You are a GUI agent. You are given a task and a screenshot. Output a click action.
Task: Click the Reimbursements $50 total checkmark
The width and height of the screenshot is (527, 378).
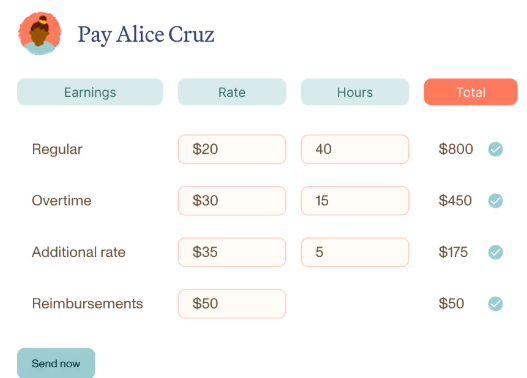[x=495, y=304]
